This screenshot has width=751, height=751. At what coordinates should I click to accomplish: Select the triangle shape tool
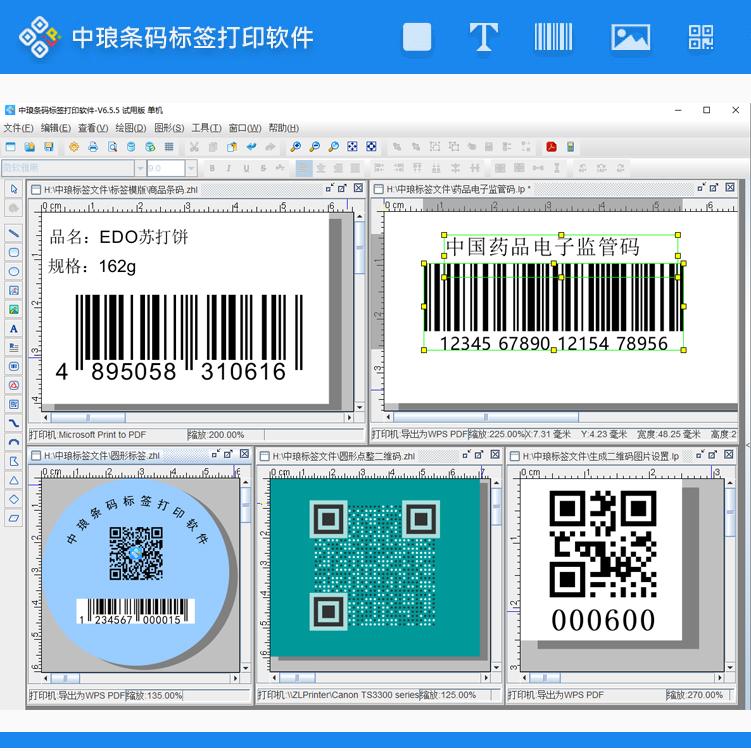(x=14, y=480)
